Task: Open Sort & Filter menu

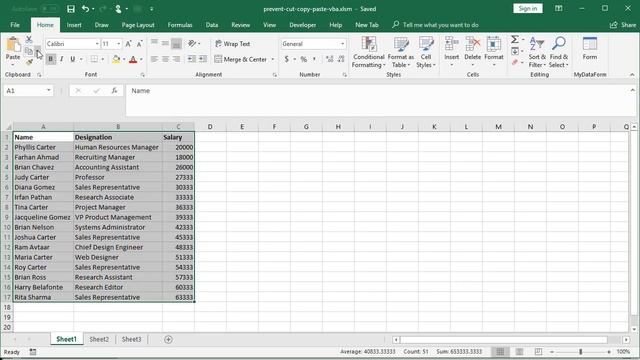Action: [x=537, y=52]
